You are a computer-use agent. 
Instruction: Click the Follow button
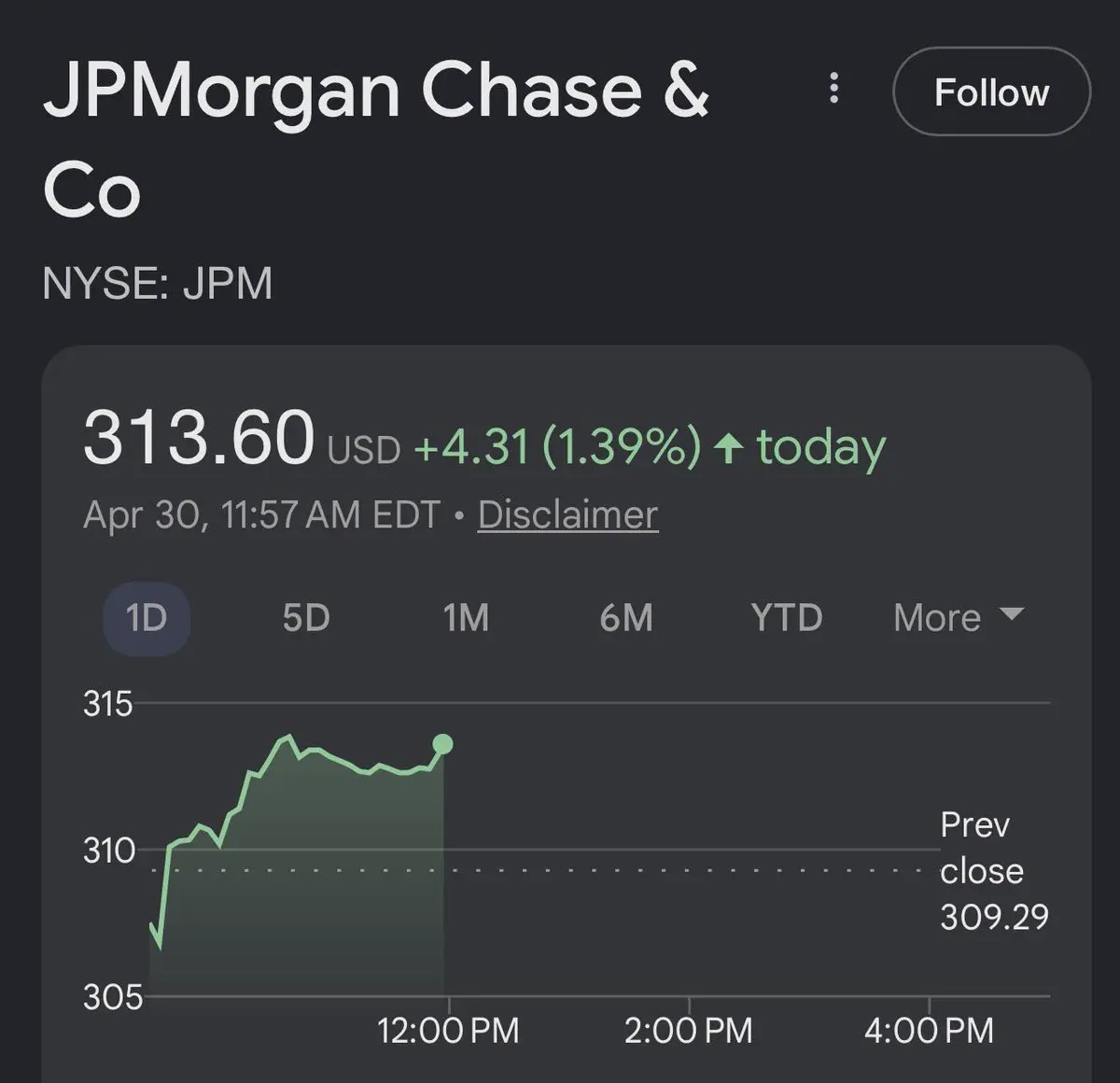[x=991, y=91]
